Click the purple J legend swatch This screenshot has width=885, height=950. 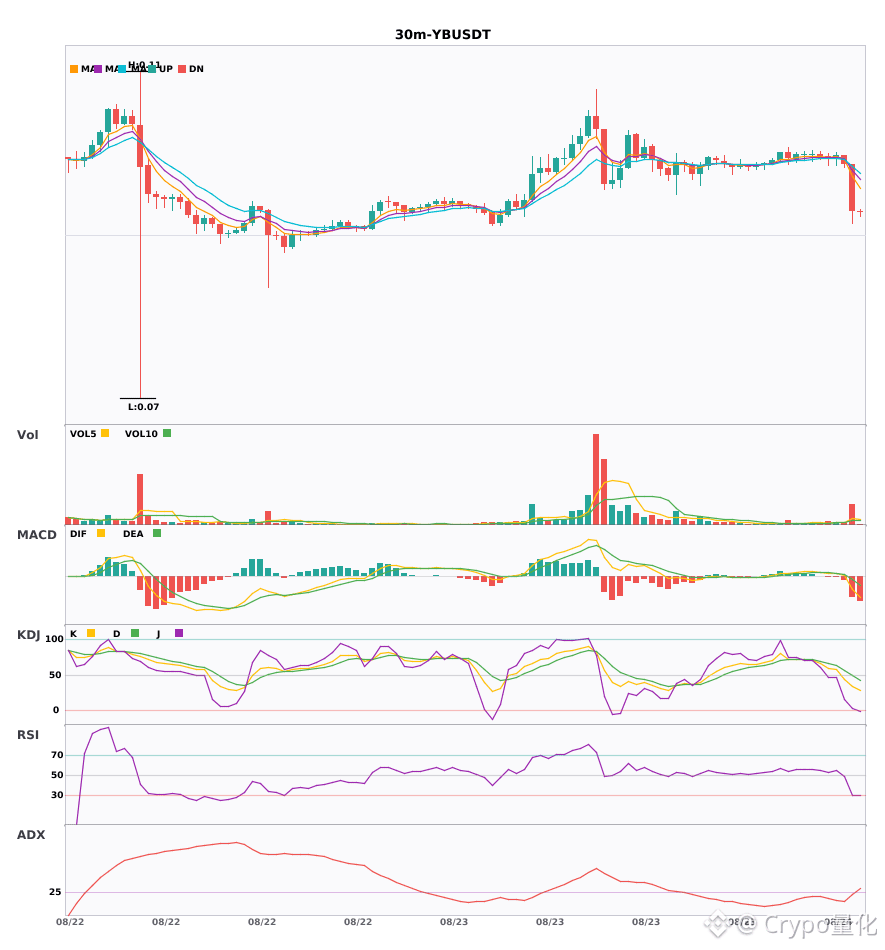click(x=179, y=633)
